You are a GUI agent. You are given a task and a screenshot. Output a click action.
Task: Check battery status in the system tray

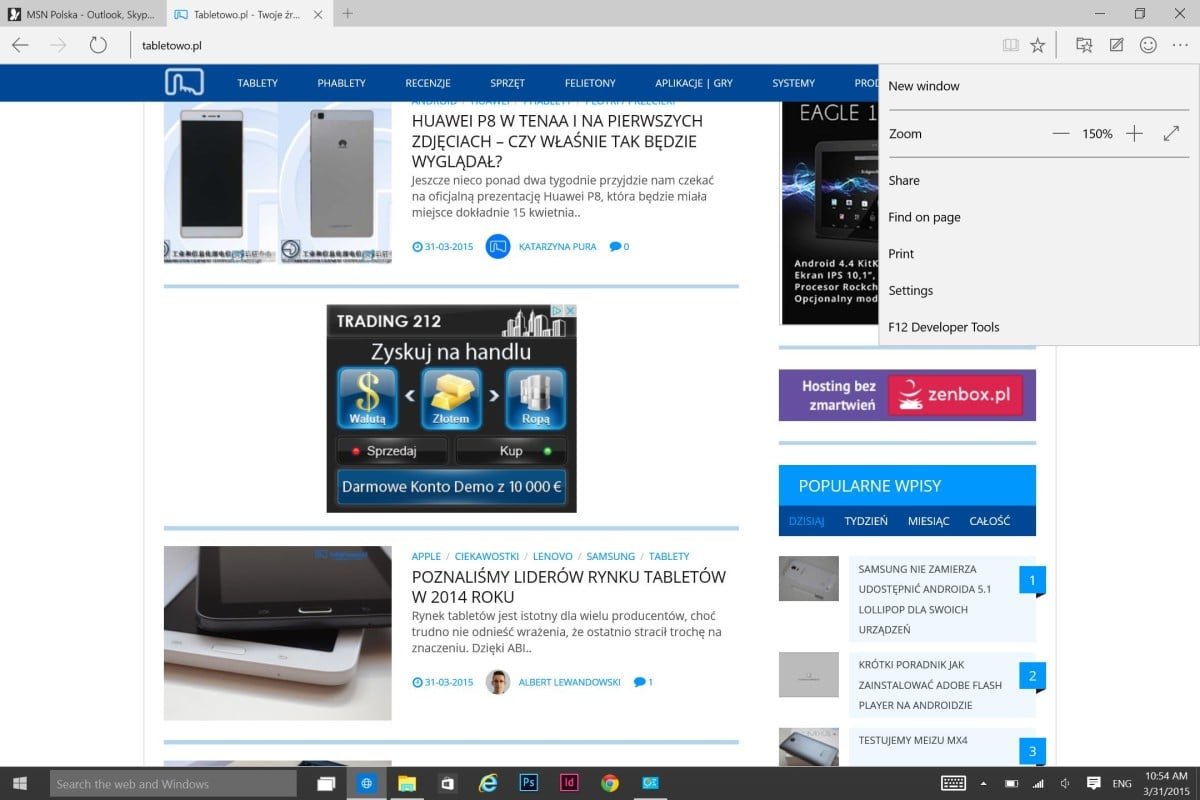point(1011,783)
